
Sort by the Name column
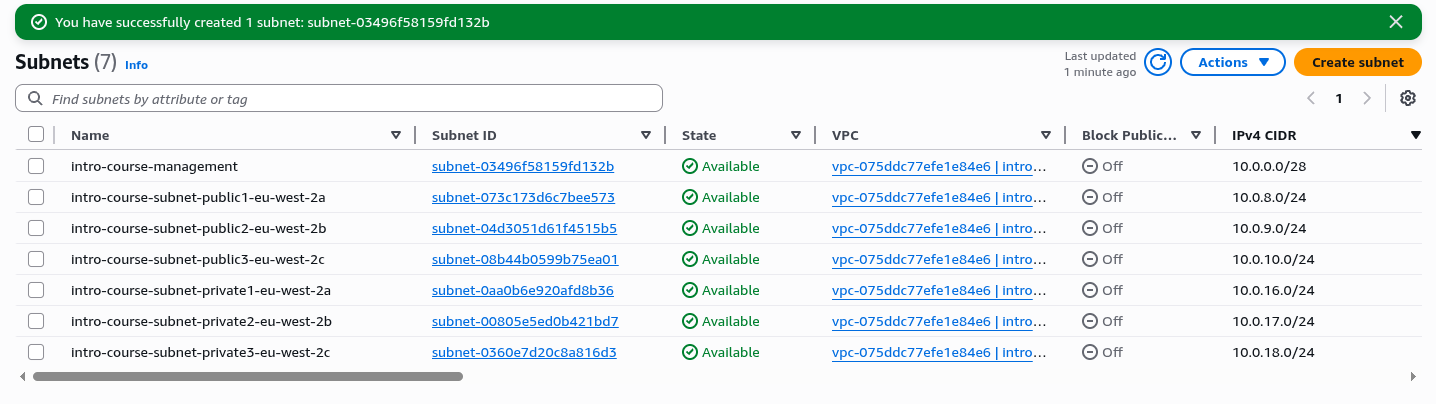396,135
